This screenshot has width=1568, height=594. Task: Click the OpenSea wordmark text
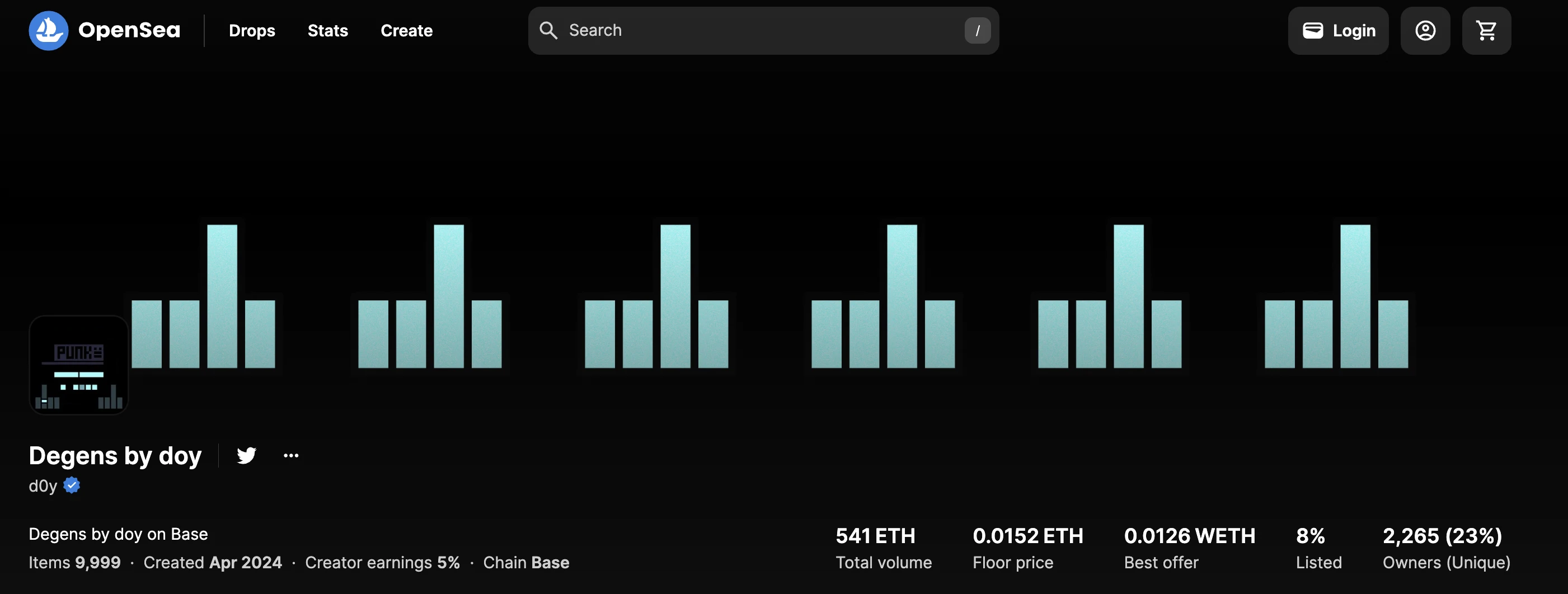coord(129,30)
